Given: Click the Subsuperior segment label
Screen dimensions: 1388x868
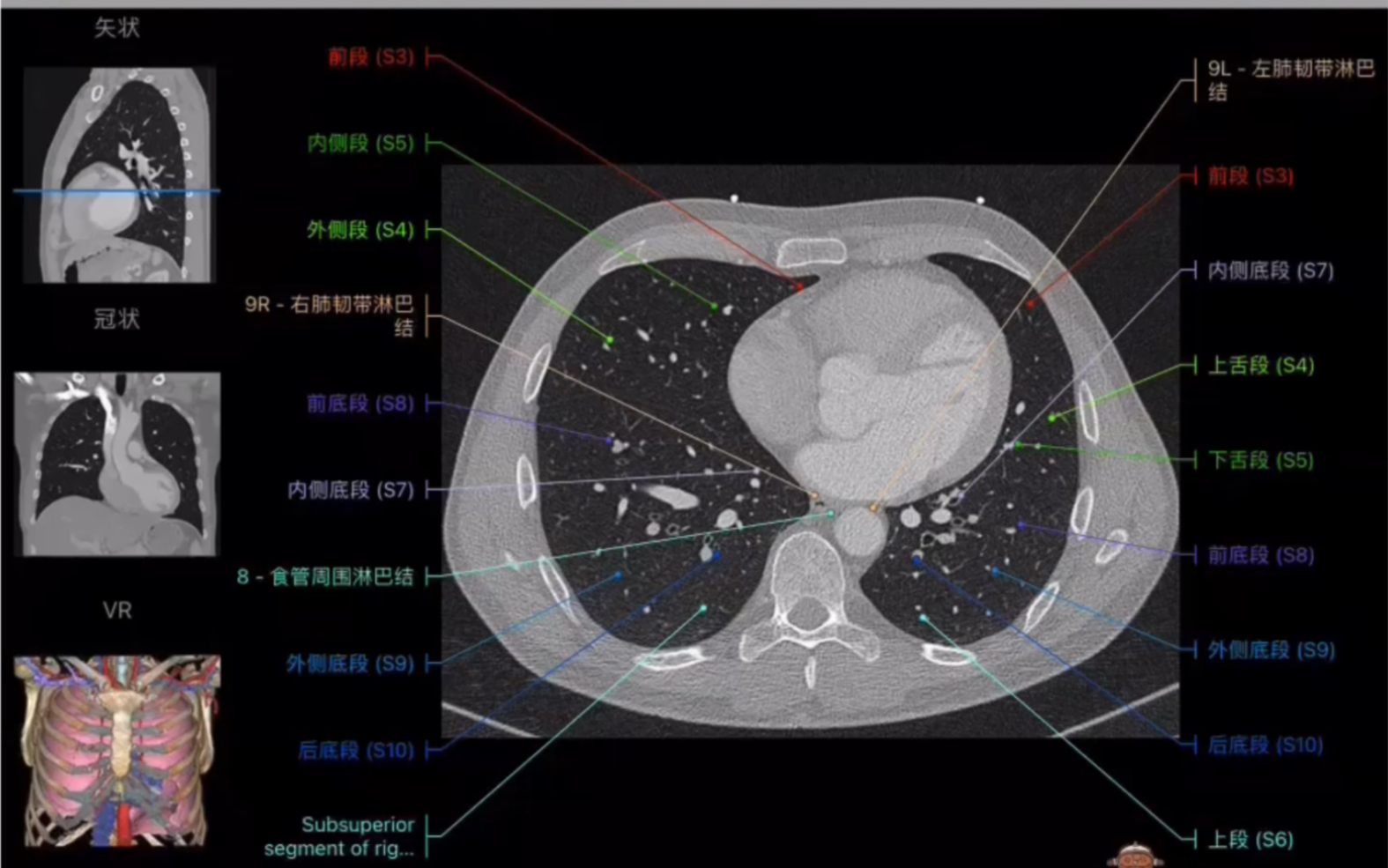Looking at the screenshot, I should [339, 836].
